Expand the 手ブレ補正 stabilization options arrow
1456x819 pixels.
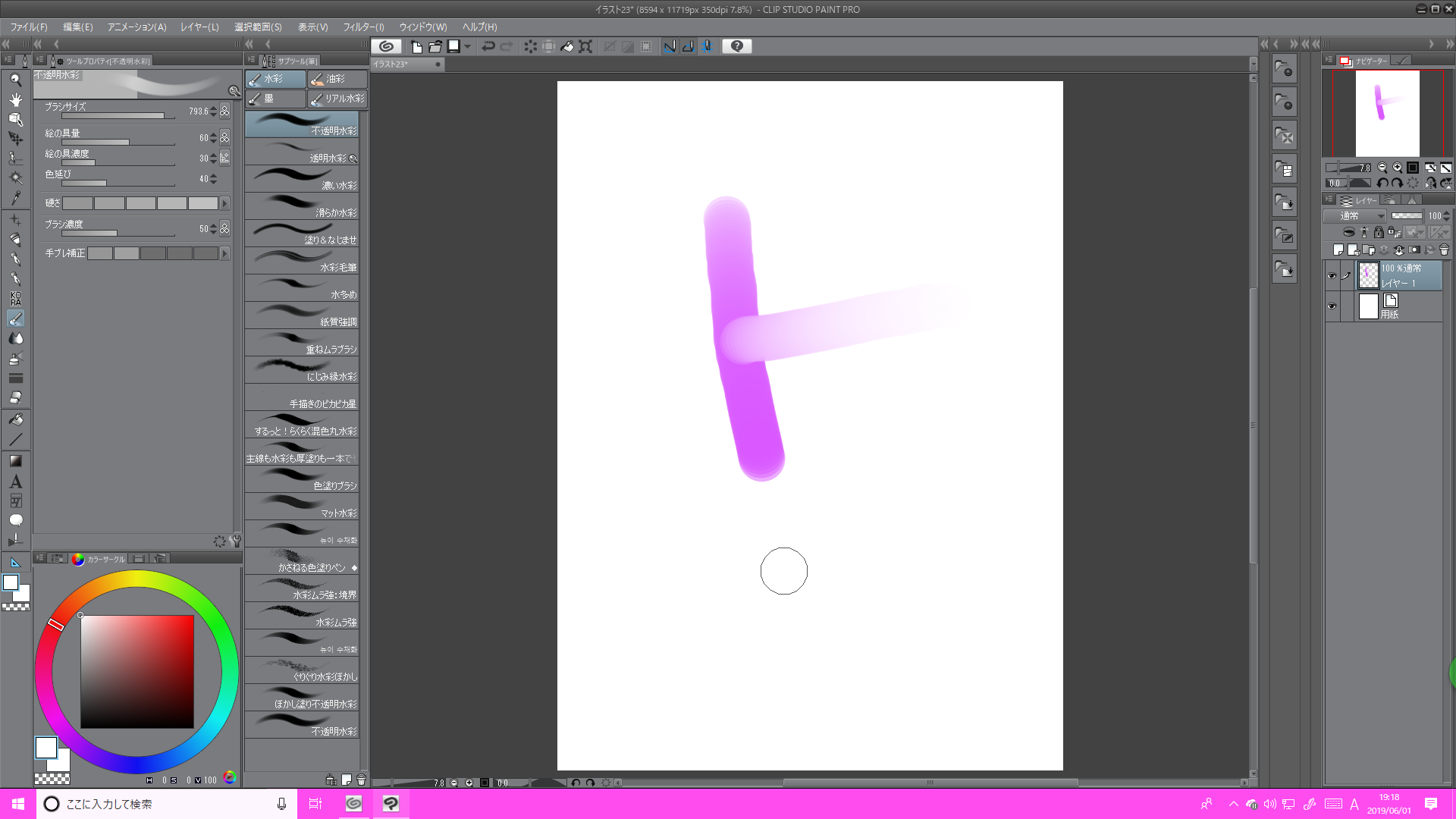tap(224, 253)
